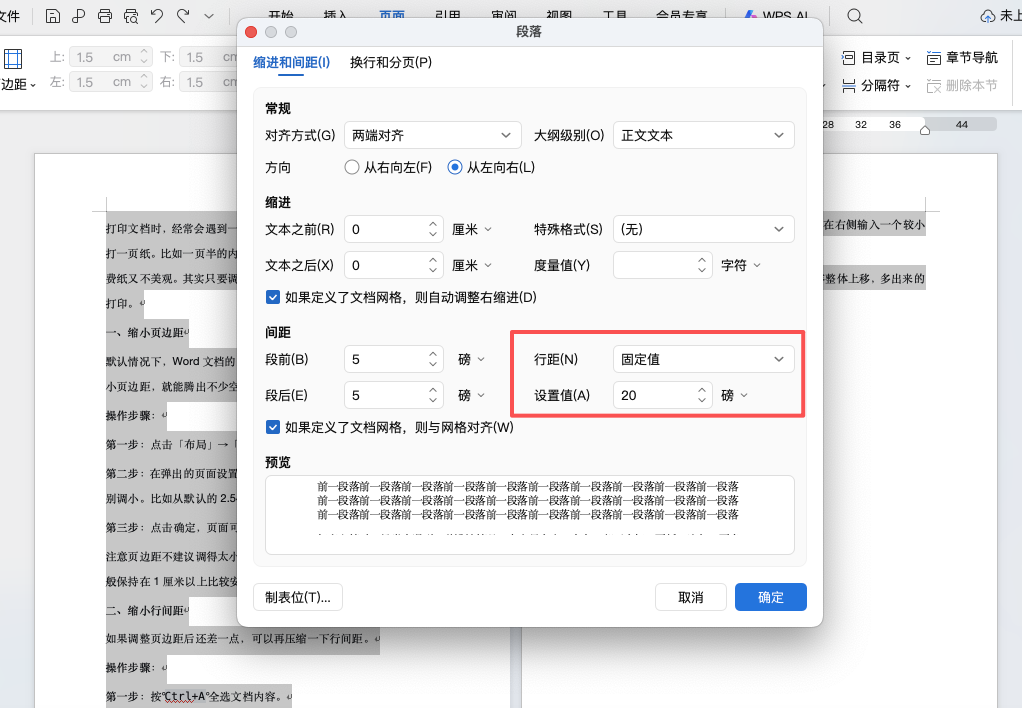Change 段前 unit 磅 dropdown
The width and height of the screenshot is (1022, 708).
click(x=472, y=359)
